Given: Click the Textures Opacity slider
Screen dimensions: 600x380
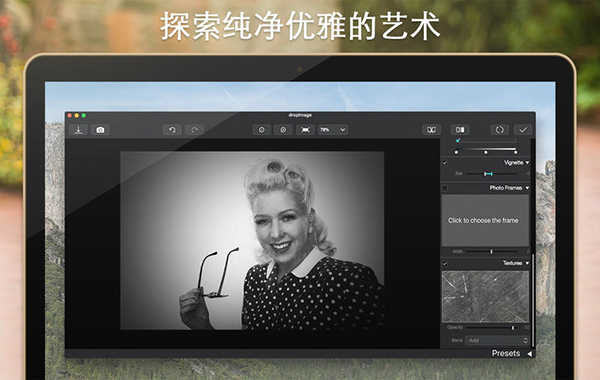Looking at the screenshot, I should click(491, 328).
